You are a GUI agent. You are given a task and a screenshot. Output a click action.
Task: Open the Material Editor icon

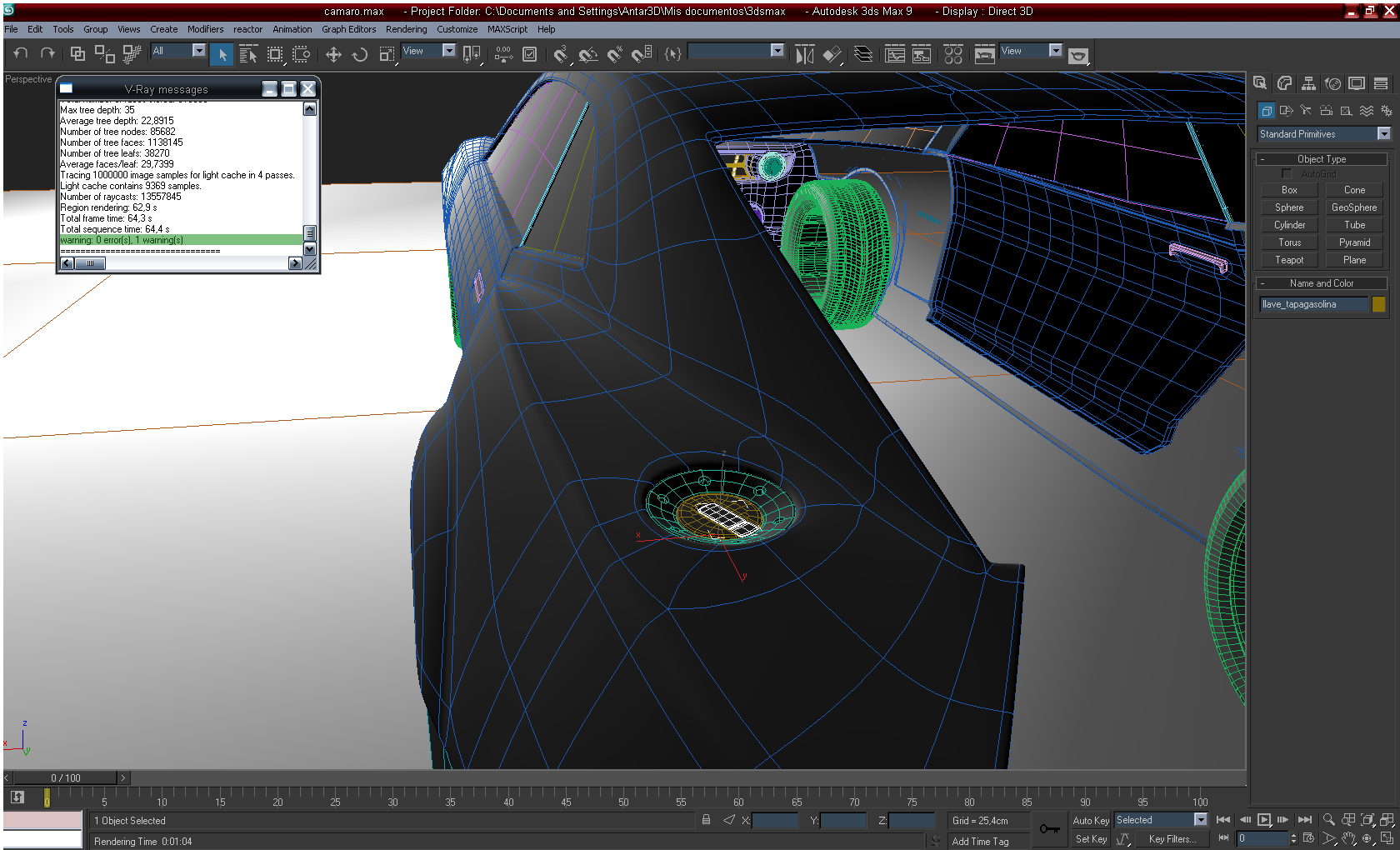coord(953,55)
